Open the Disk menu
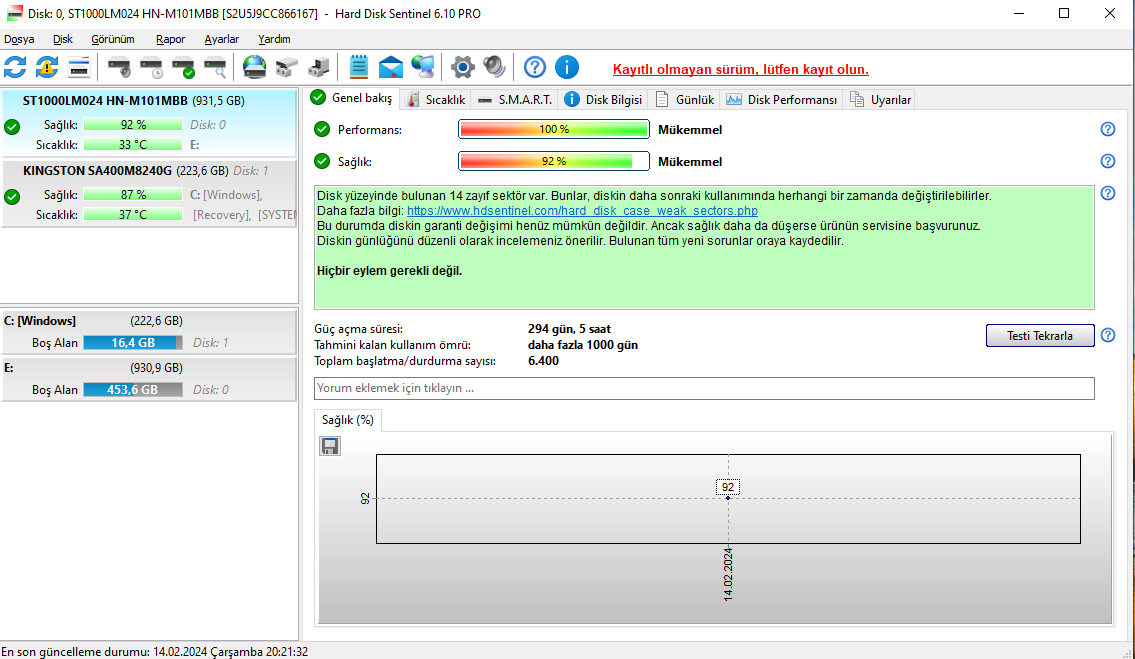 coord(62,39)
